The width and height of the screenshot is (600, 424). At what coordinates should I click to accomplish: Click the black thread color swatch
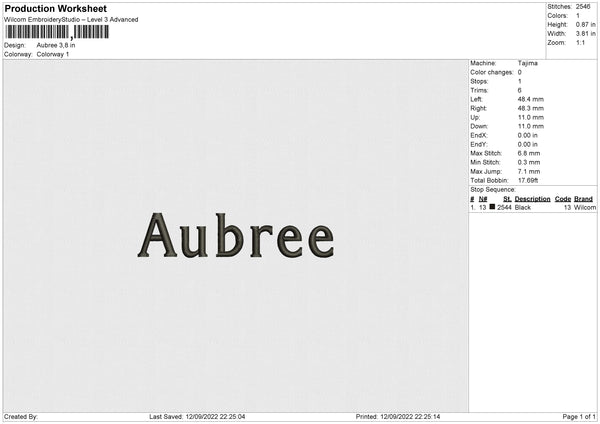coord(492,207)
